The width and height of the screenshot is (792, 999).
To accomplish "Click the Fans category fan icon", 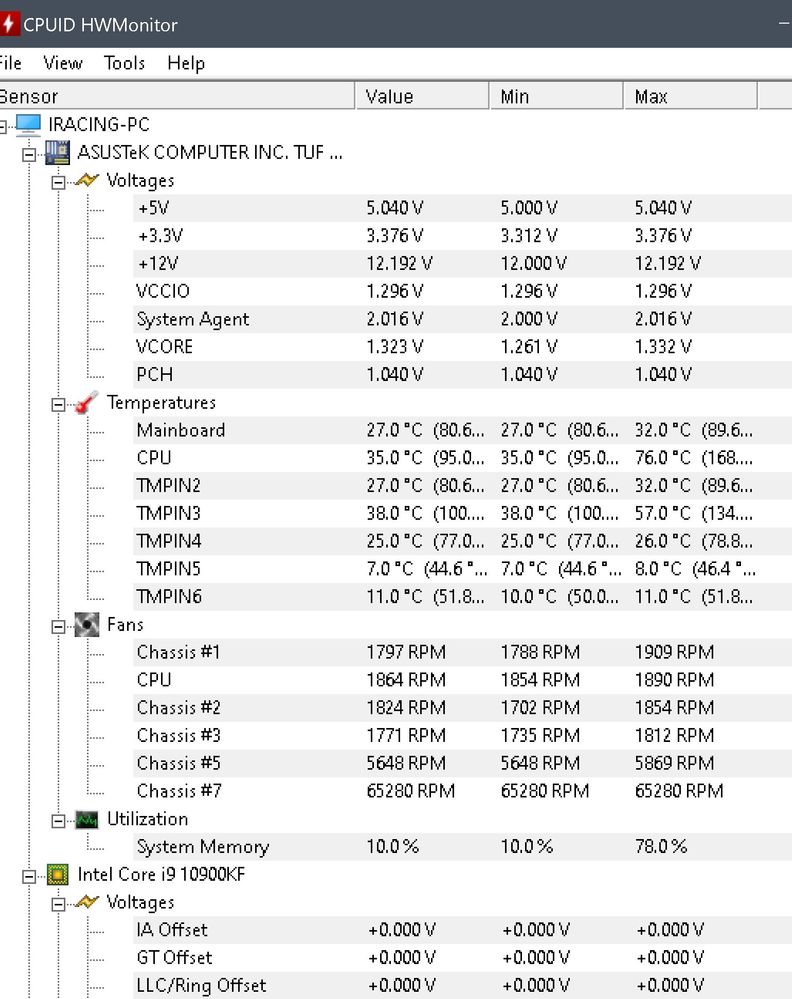I will (87, 624).
